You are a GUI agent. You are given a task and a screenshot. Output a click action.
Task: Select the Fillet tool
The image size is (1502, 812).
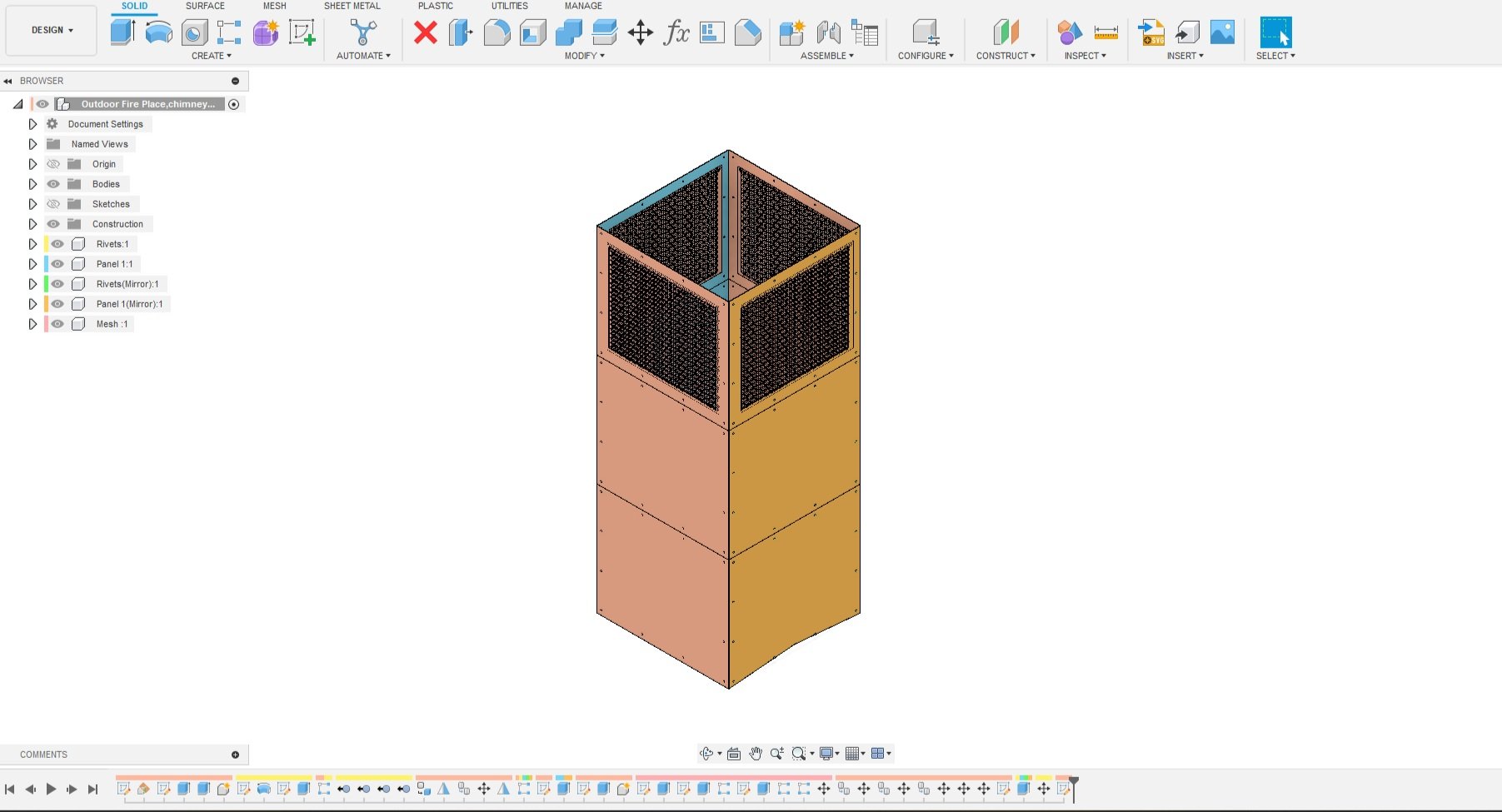497,32
